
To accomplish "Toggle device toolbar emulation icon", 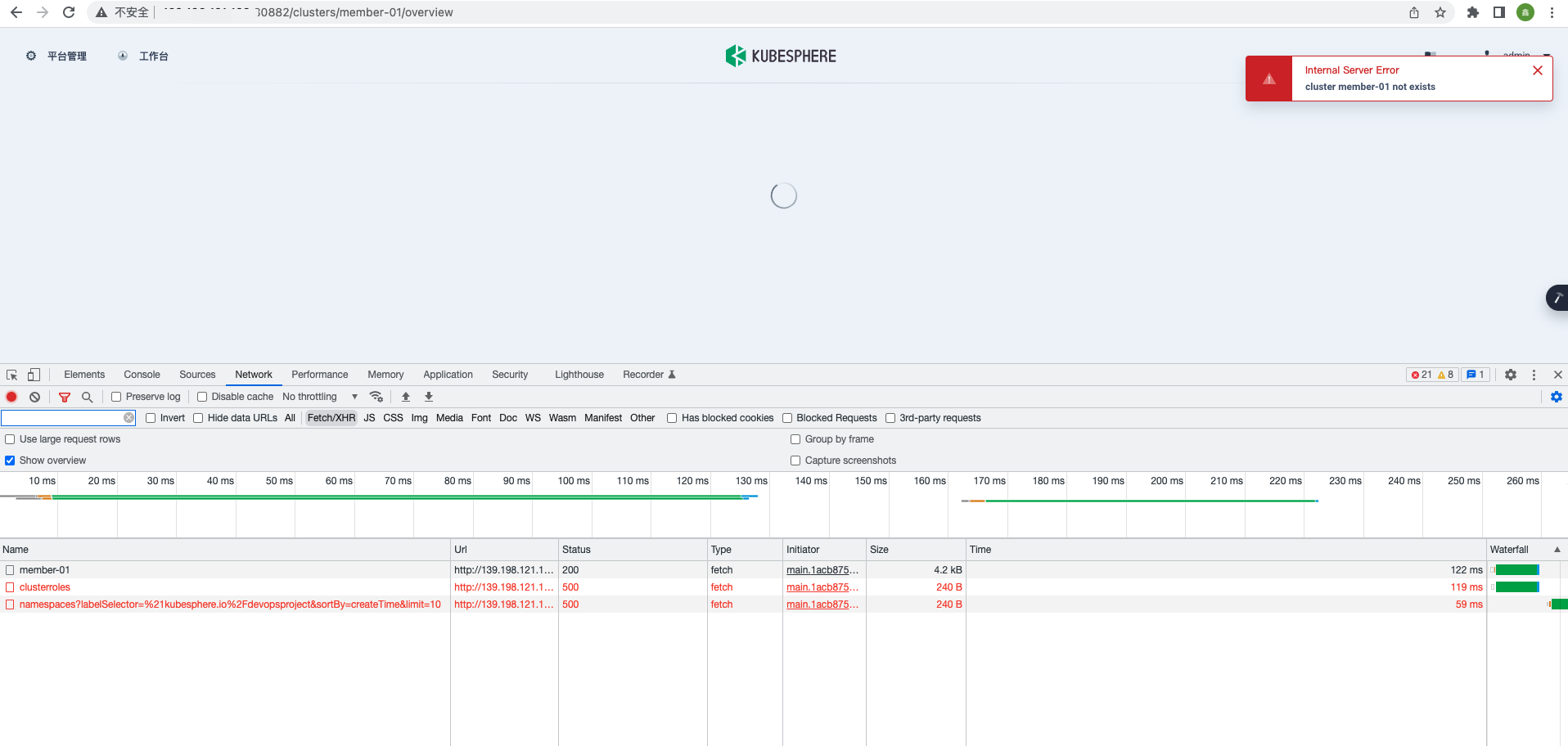I will point(33,374).
